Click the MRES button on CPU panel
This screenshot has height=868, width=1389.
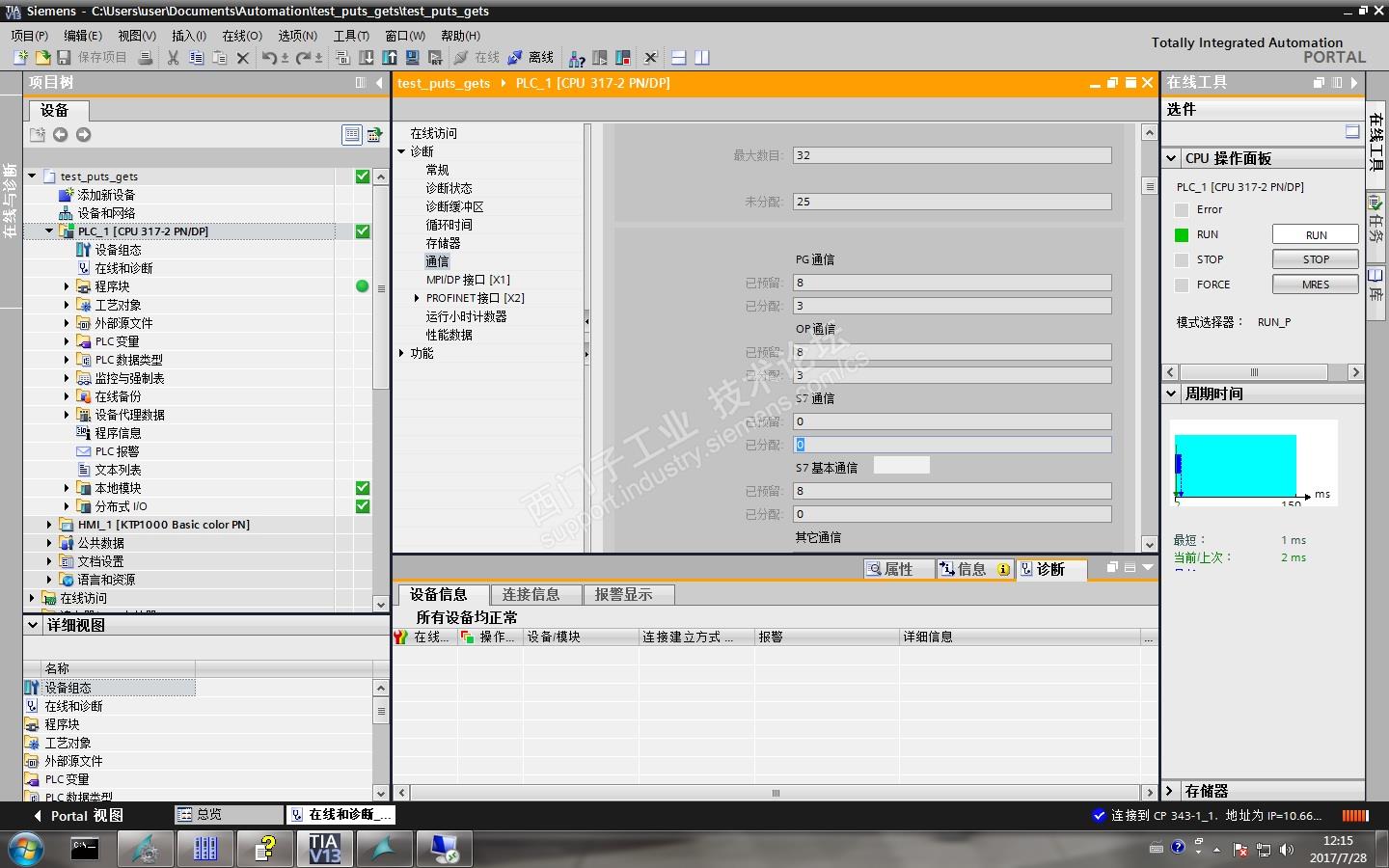[1316, 285]
